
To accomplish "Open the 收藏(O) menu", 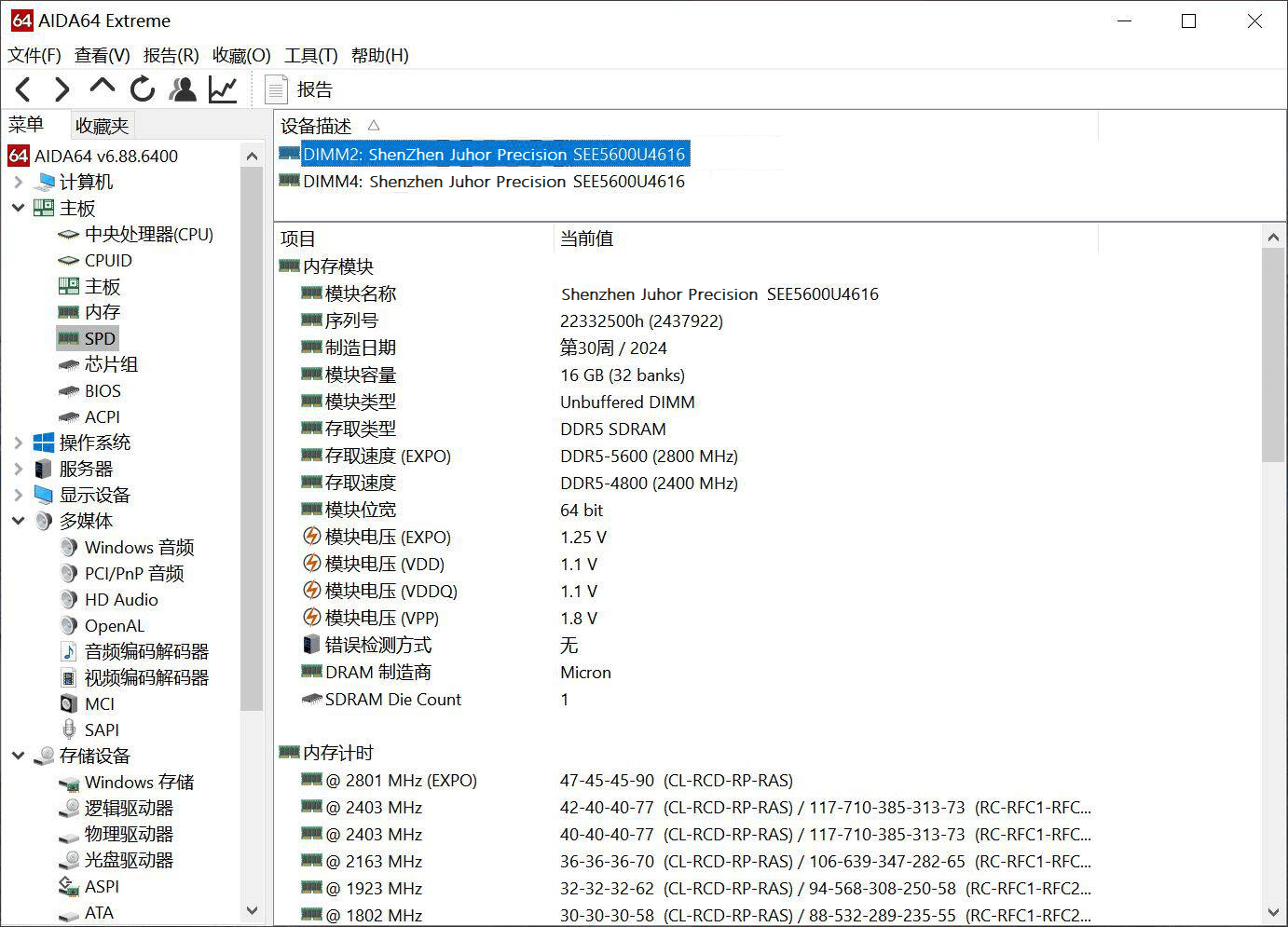I will point(241,55).
